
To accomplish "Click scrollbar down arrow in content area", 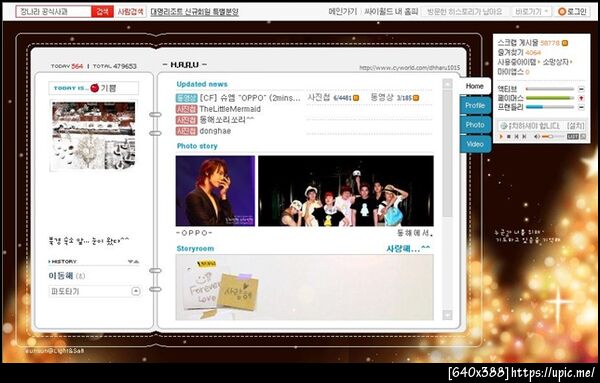I will pos(447,315).
